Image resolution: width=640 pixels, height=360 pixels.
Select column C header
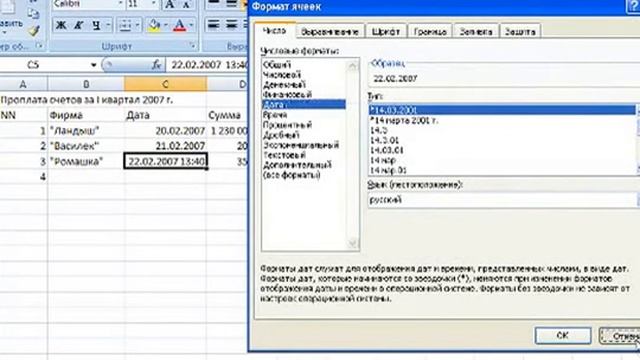coord(165,84)
